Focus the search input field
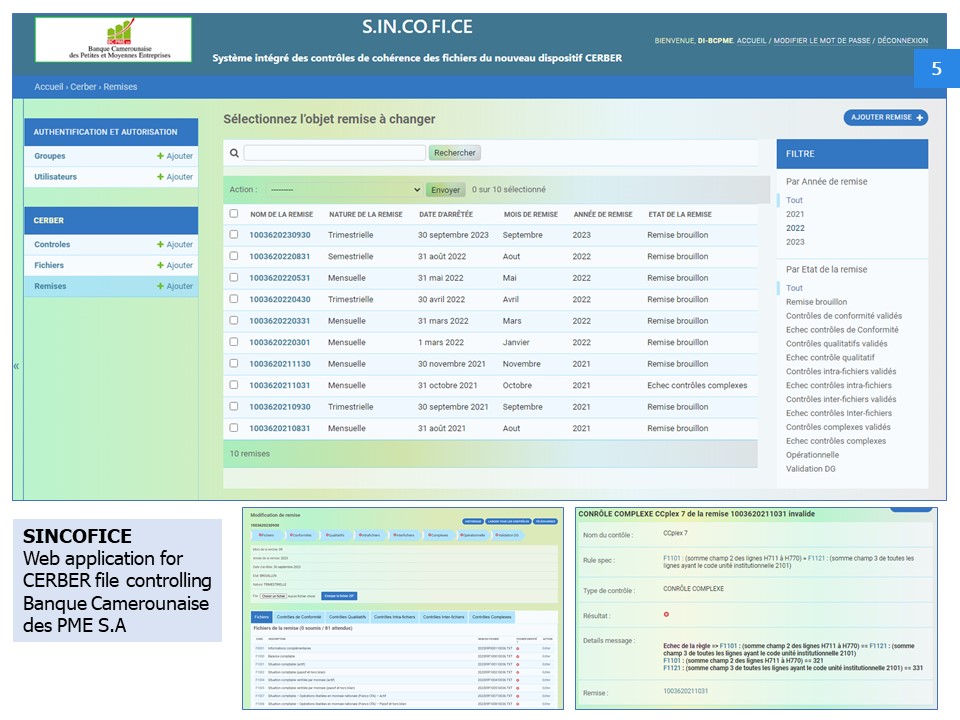 (334, 153)
